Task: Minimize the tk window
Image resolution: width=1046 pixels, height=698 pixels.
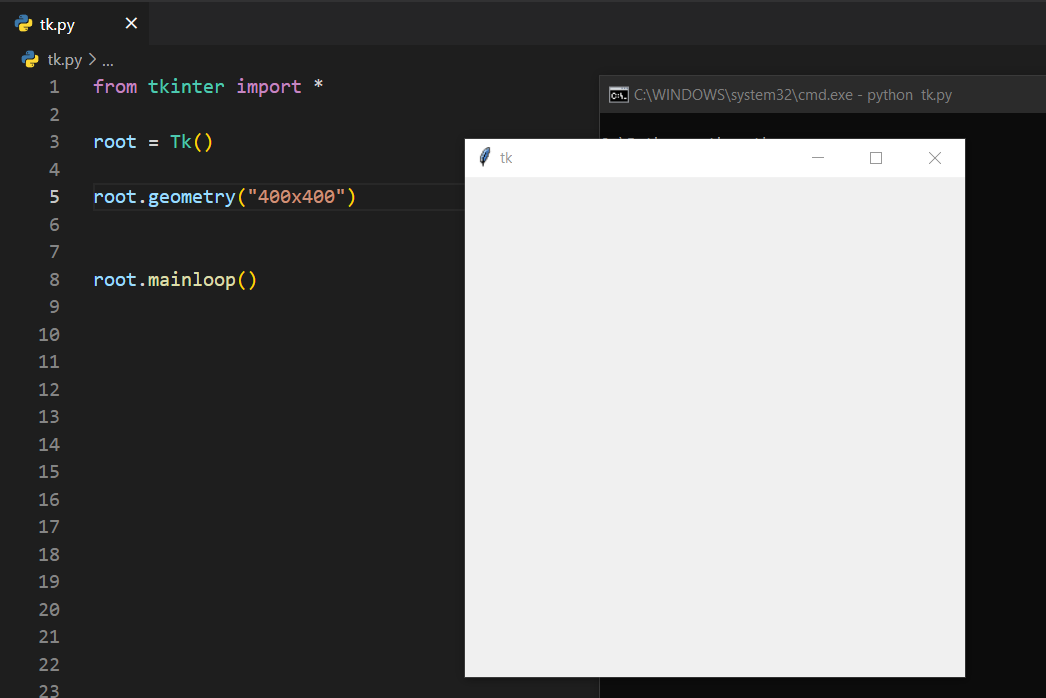Action: click(818, 158)
